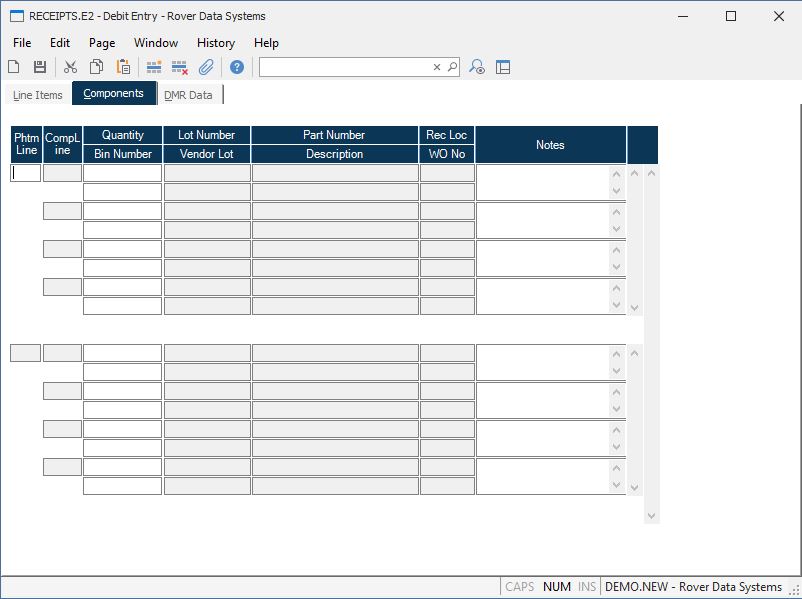Clear the toolbar search box with X
This screenshot has height=599, width=802.
pos(437,67)
